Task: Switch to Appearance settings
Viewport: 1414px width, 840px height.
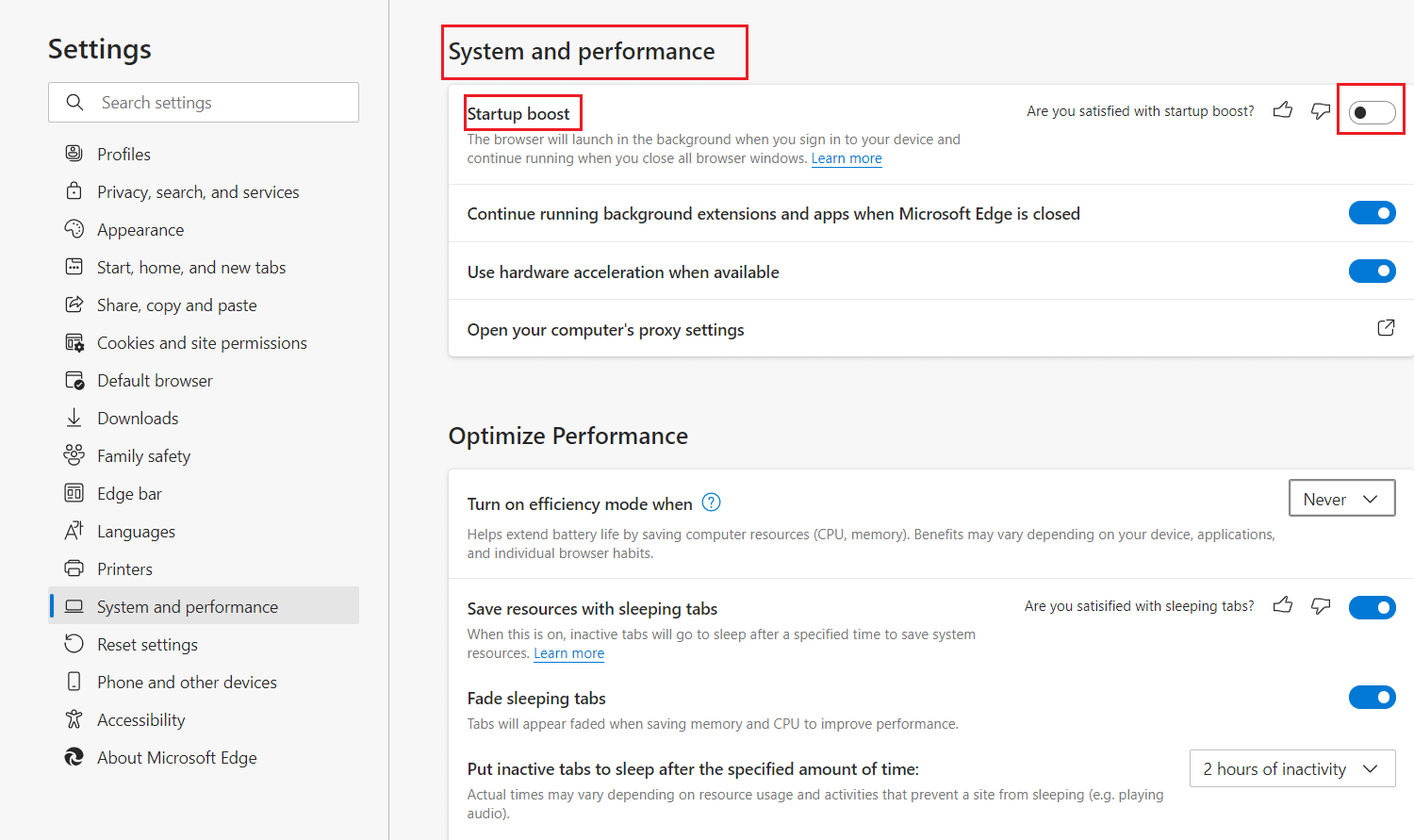Action: [140, 229]
